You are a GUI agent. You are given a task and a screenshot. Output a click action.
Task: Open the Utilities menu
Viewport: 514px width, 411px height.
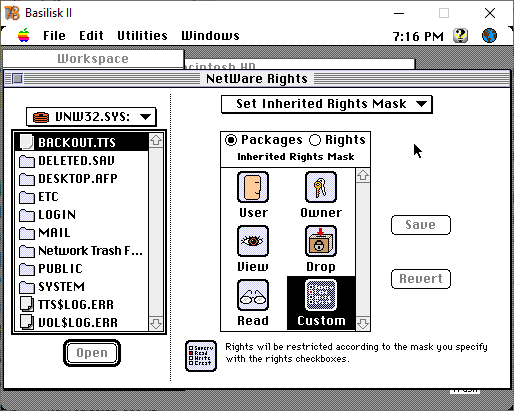(142, 35)
